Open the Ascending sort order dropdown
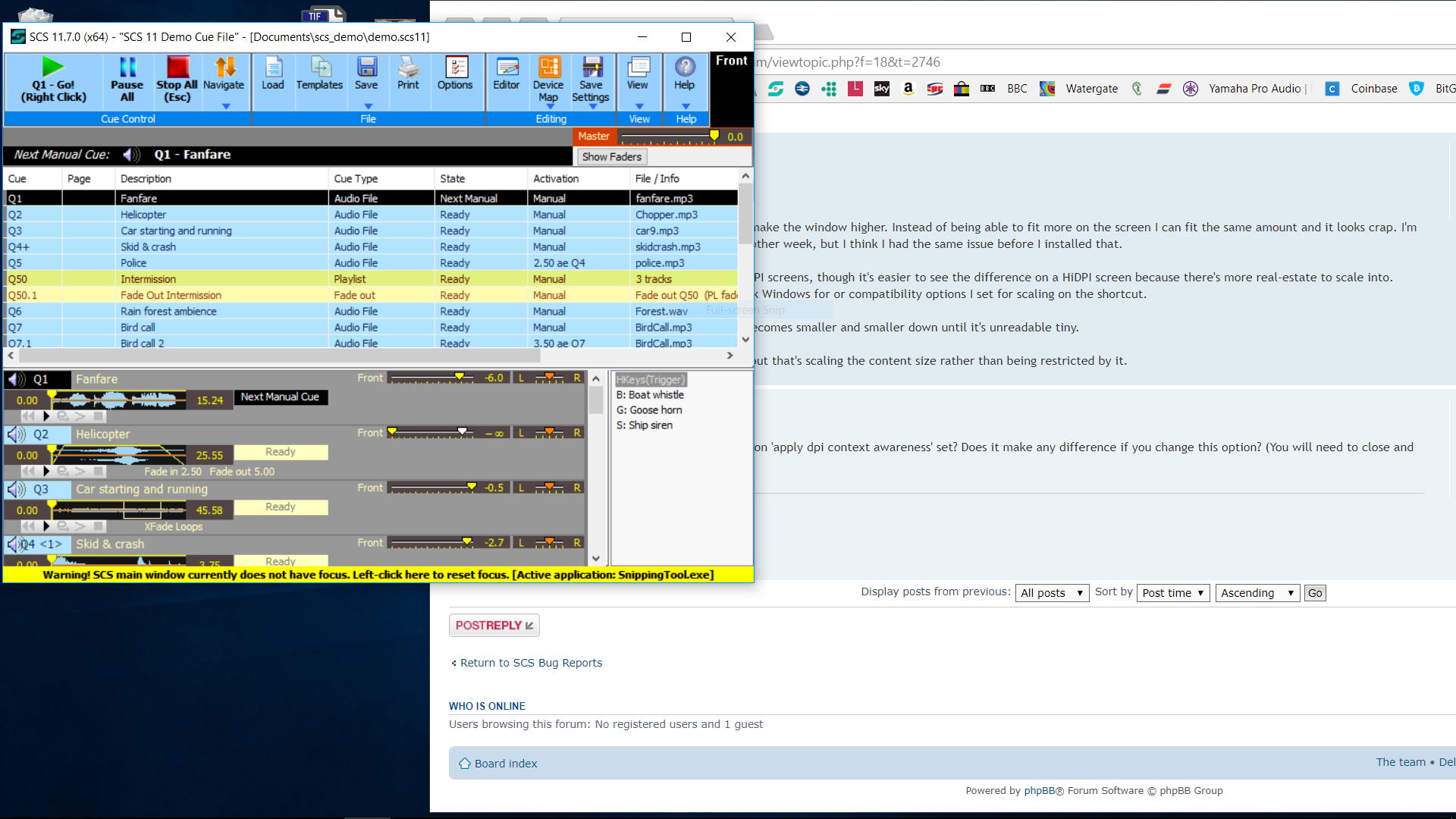 1257,593
